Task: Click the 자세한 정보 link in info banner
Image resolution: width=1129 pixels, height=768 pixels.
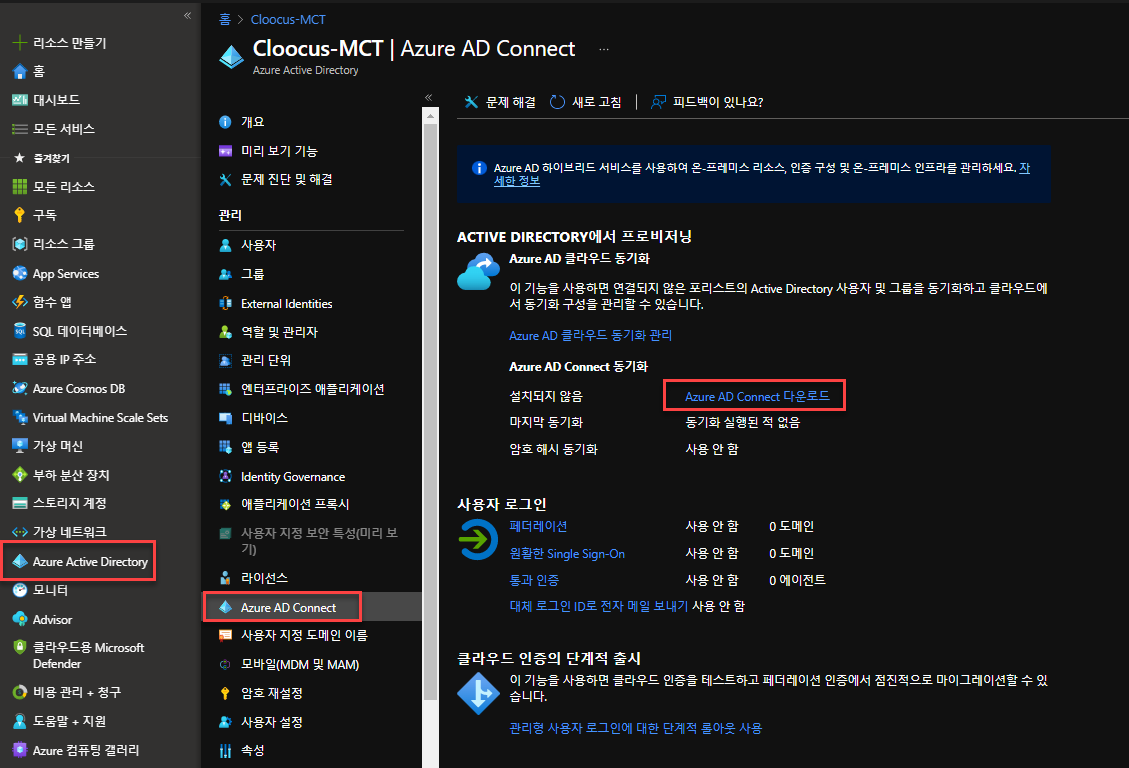Action: click(x=517, y=181)
